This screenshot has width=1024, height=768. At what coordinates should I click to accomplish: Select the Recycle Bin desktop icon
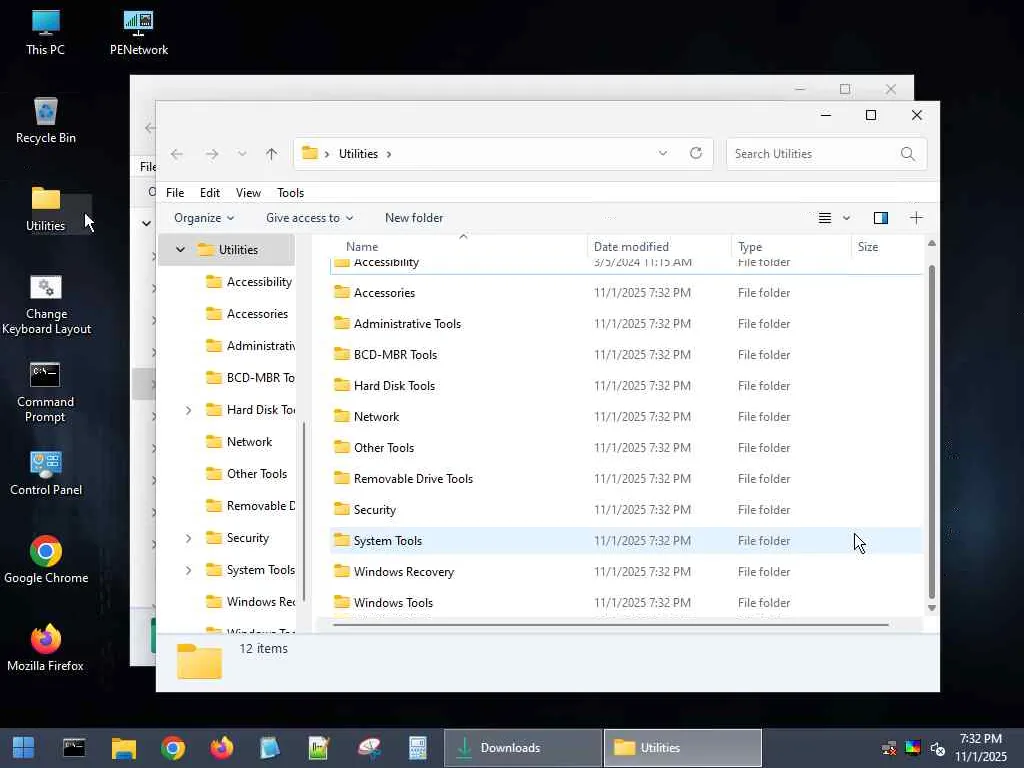(46, 121)
